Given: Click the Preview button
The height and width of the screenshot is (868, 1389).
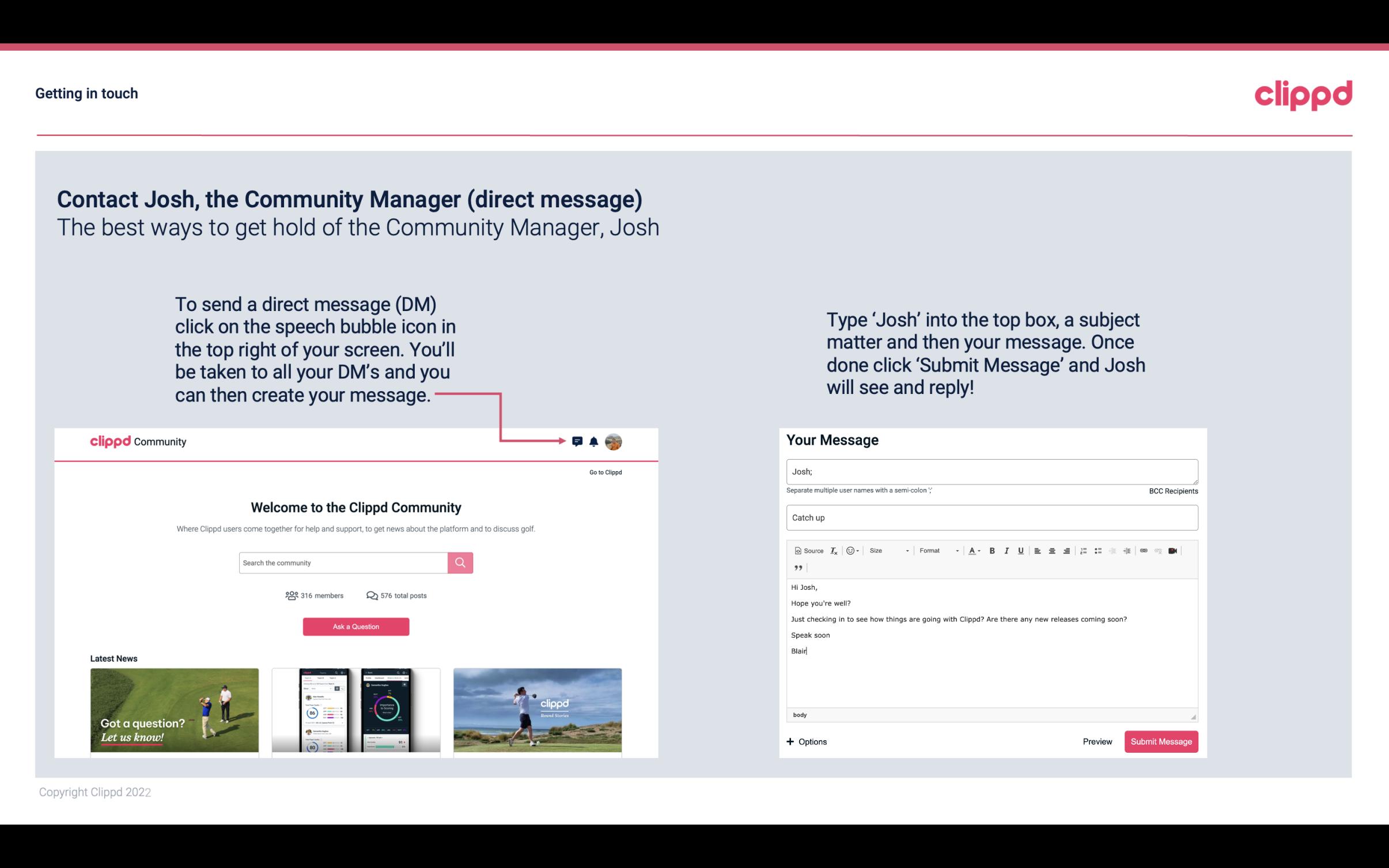Looking at the screenshot, I should coord(1097,741).
